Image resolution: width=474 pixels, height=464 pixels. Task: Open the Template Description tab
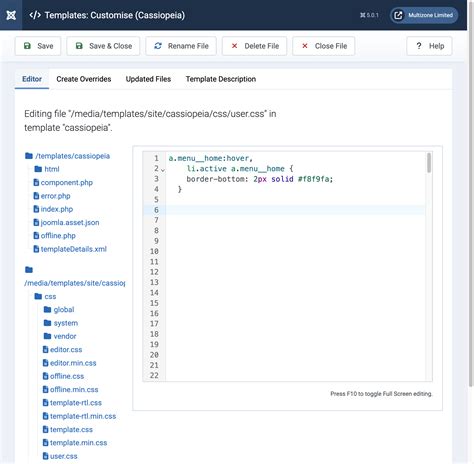click(221, 79)
